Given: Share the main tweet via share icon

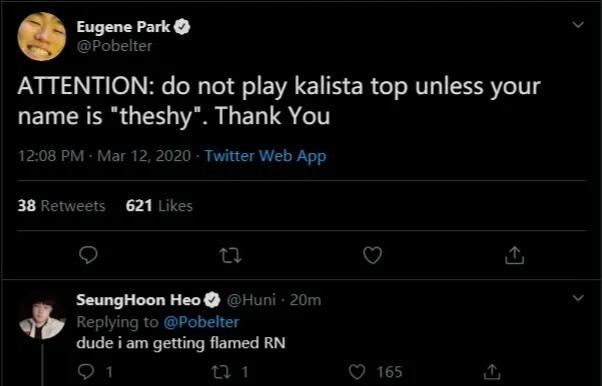Looking at the screenshot, I should coord(514,255).
